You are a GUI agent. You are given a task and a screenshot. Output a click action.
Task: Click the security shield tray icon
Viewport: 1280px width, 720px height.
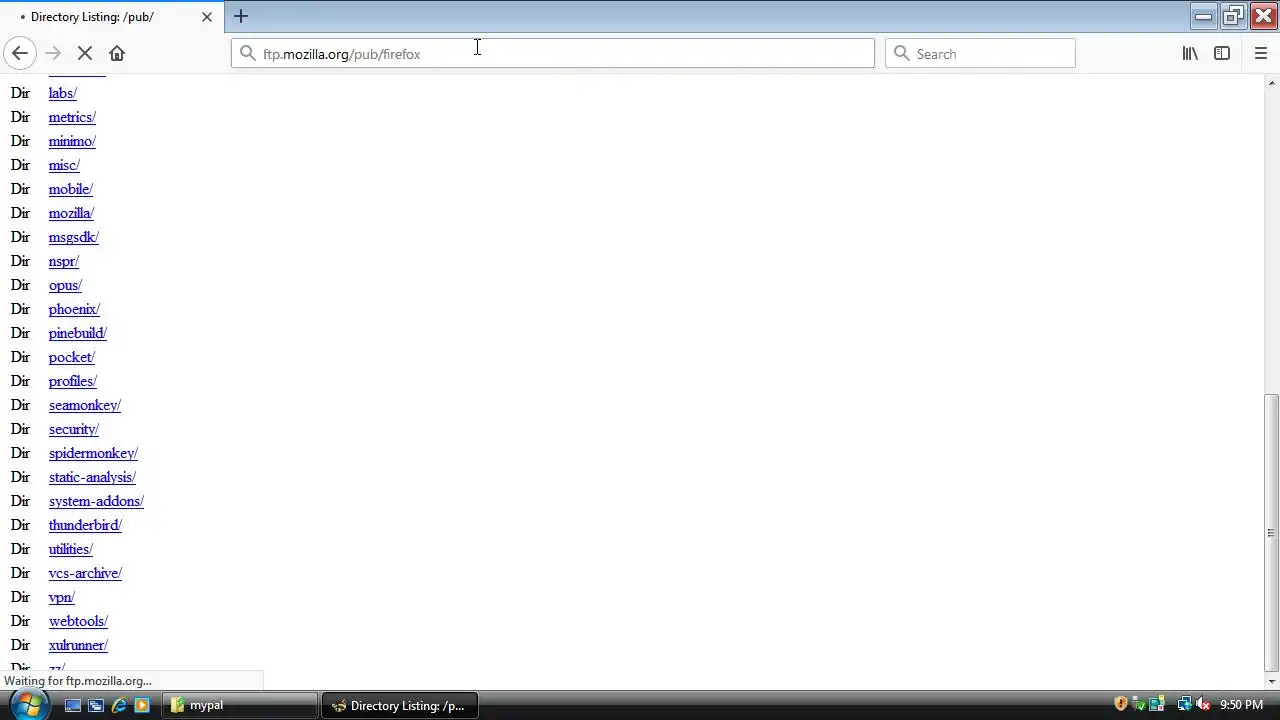(1121, 704)
